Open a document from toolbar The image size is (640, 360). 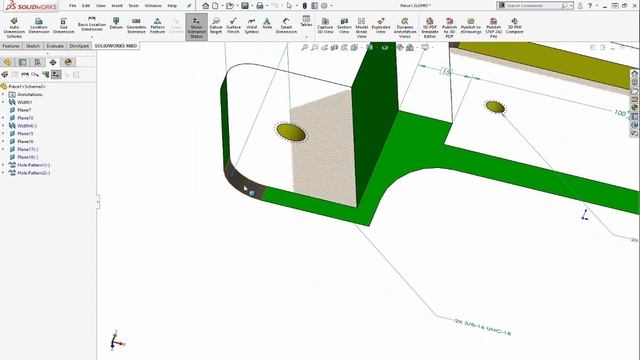230,6
